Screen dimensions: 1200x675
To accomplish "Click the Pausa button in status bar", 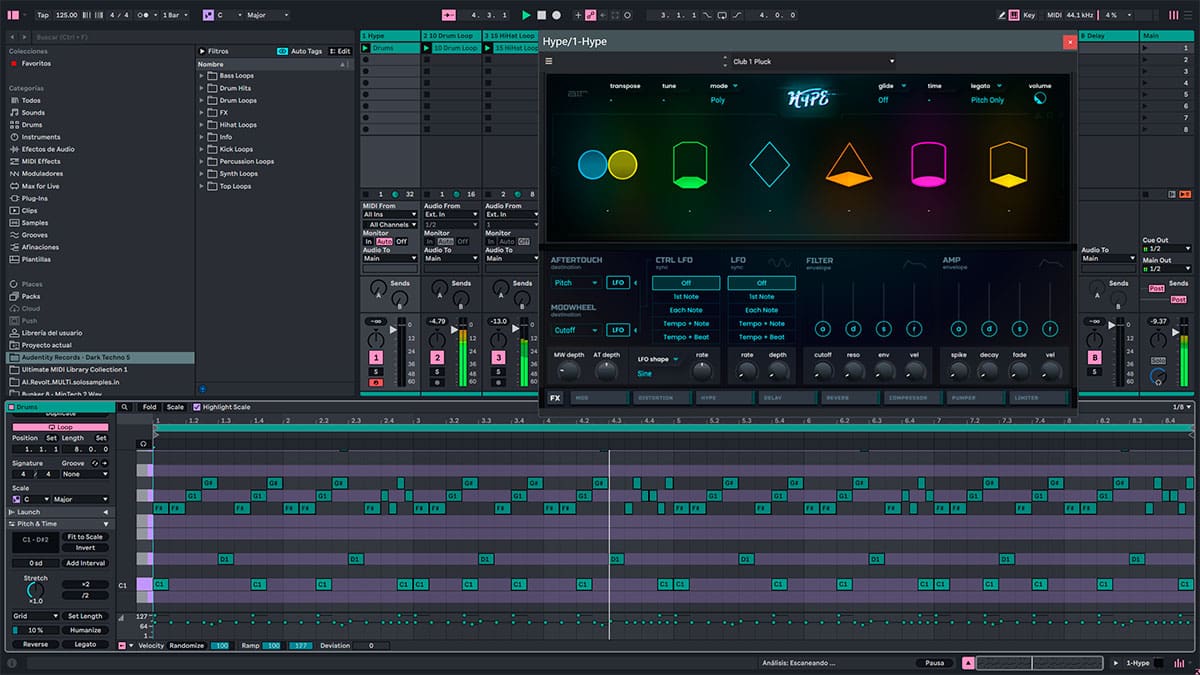I will tap(933, 663).
